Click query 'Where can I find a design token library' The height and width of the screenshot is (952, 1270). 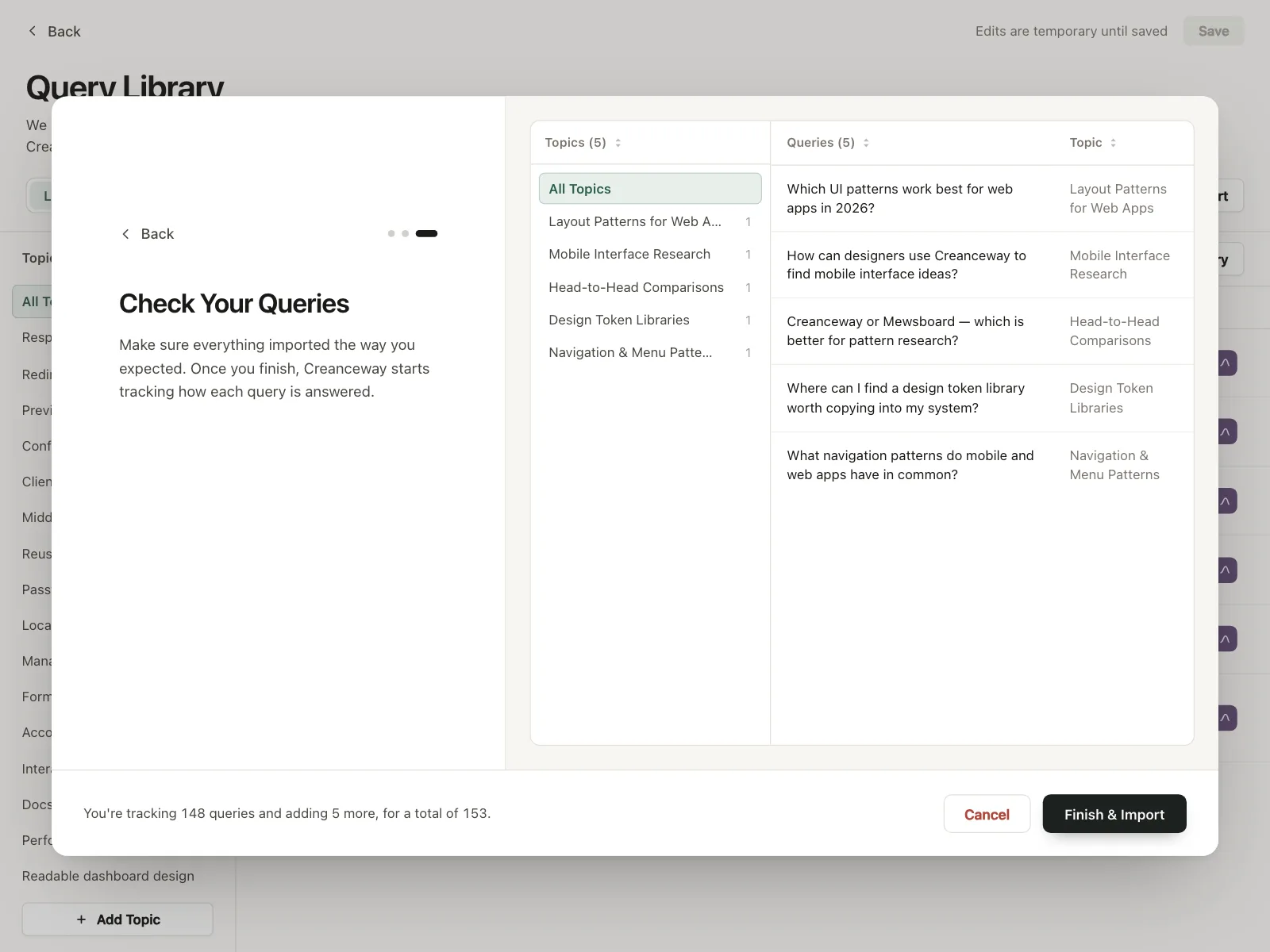tap(906, 398)
